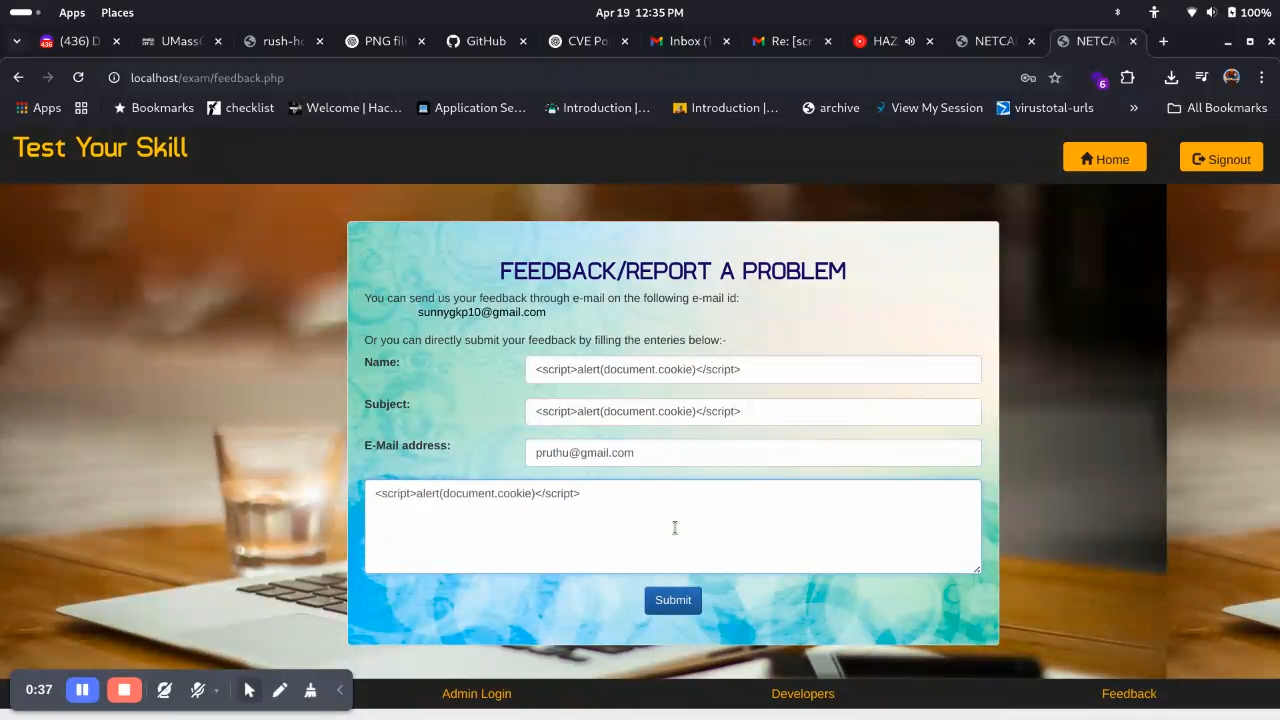This screenshot has height=720, width=1280.
Task: Open the media controls icon in toolbar
Action: [x=1202, y=77]
